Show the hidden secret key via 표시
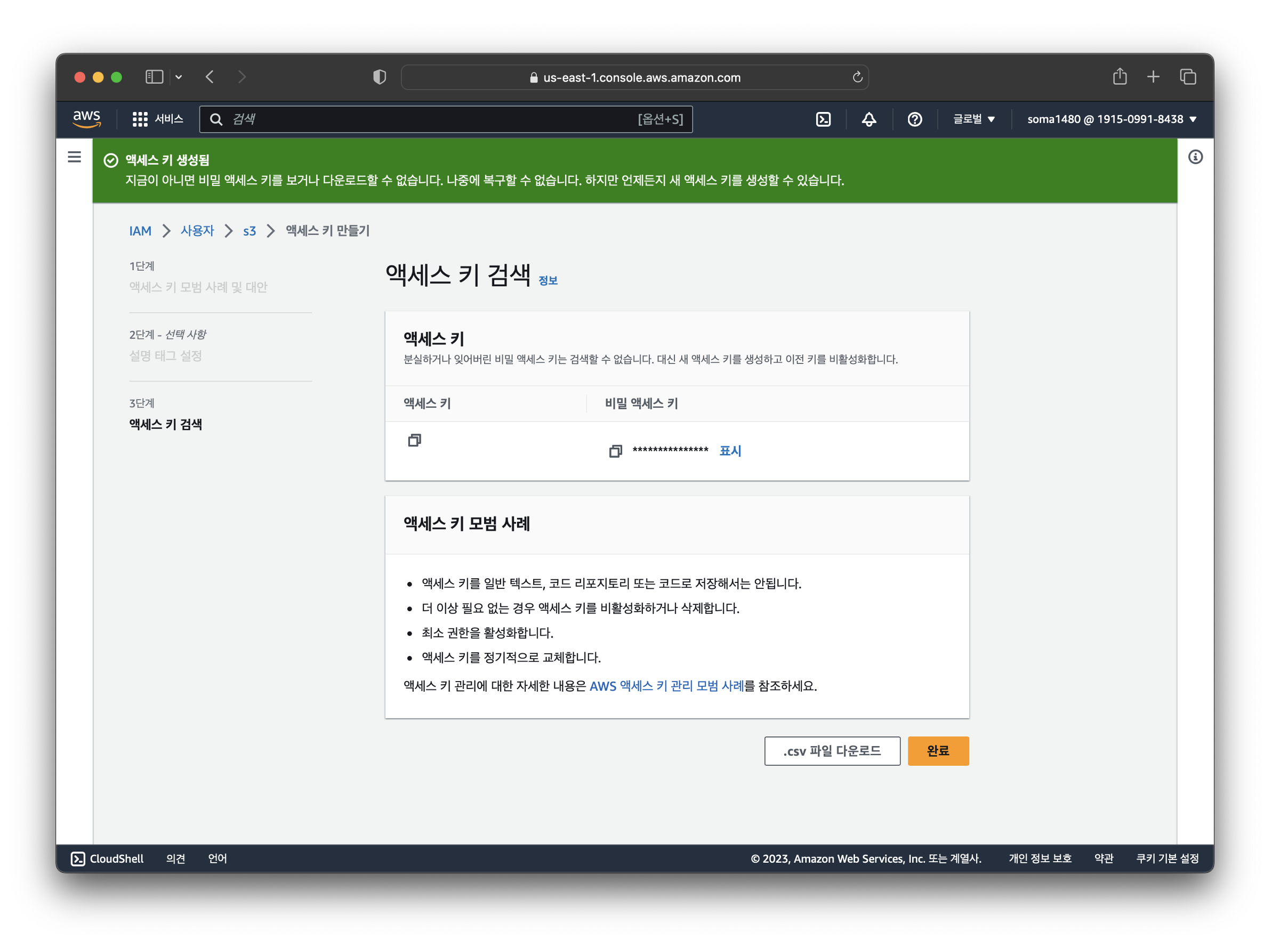The image size is (1288, 940). tap(731, 451)
